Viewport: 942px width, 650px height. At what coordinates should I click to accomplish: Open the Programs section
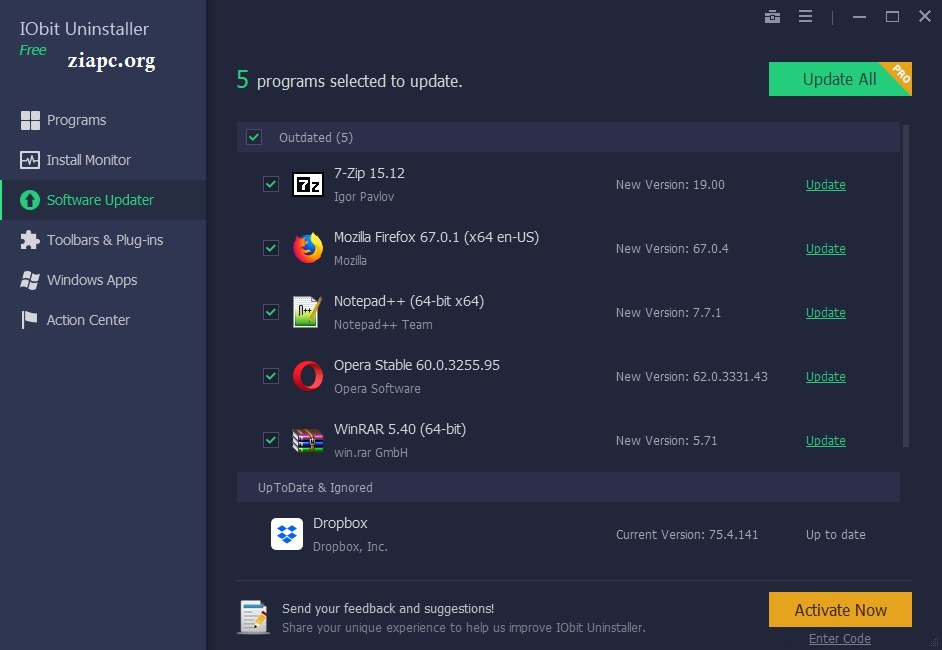(103, 120)
